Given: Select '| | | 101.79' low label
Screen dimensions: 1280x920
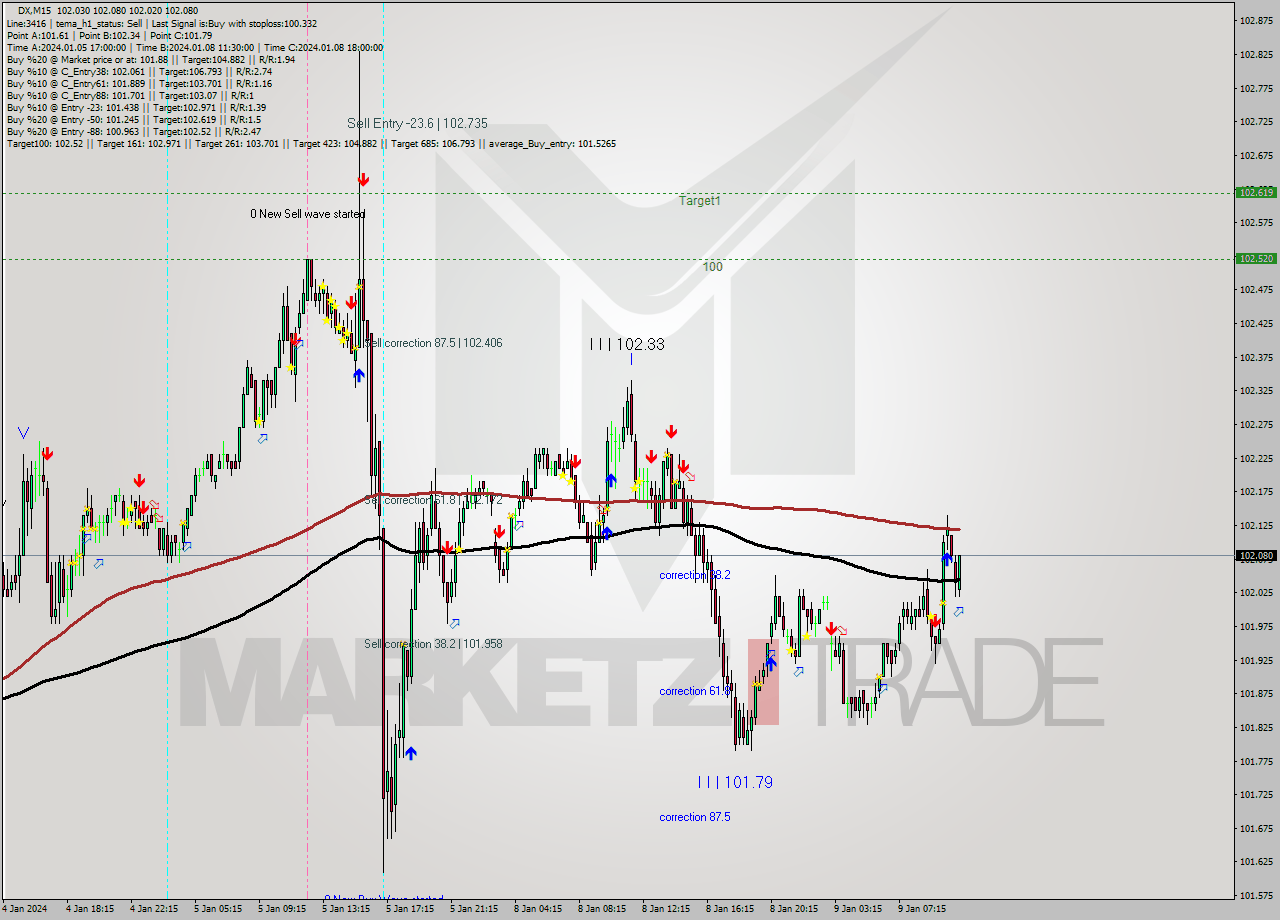Looking at the screenshot, I should pos(735,782).
